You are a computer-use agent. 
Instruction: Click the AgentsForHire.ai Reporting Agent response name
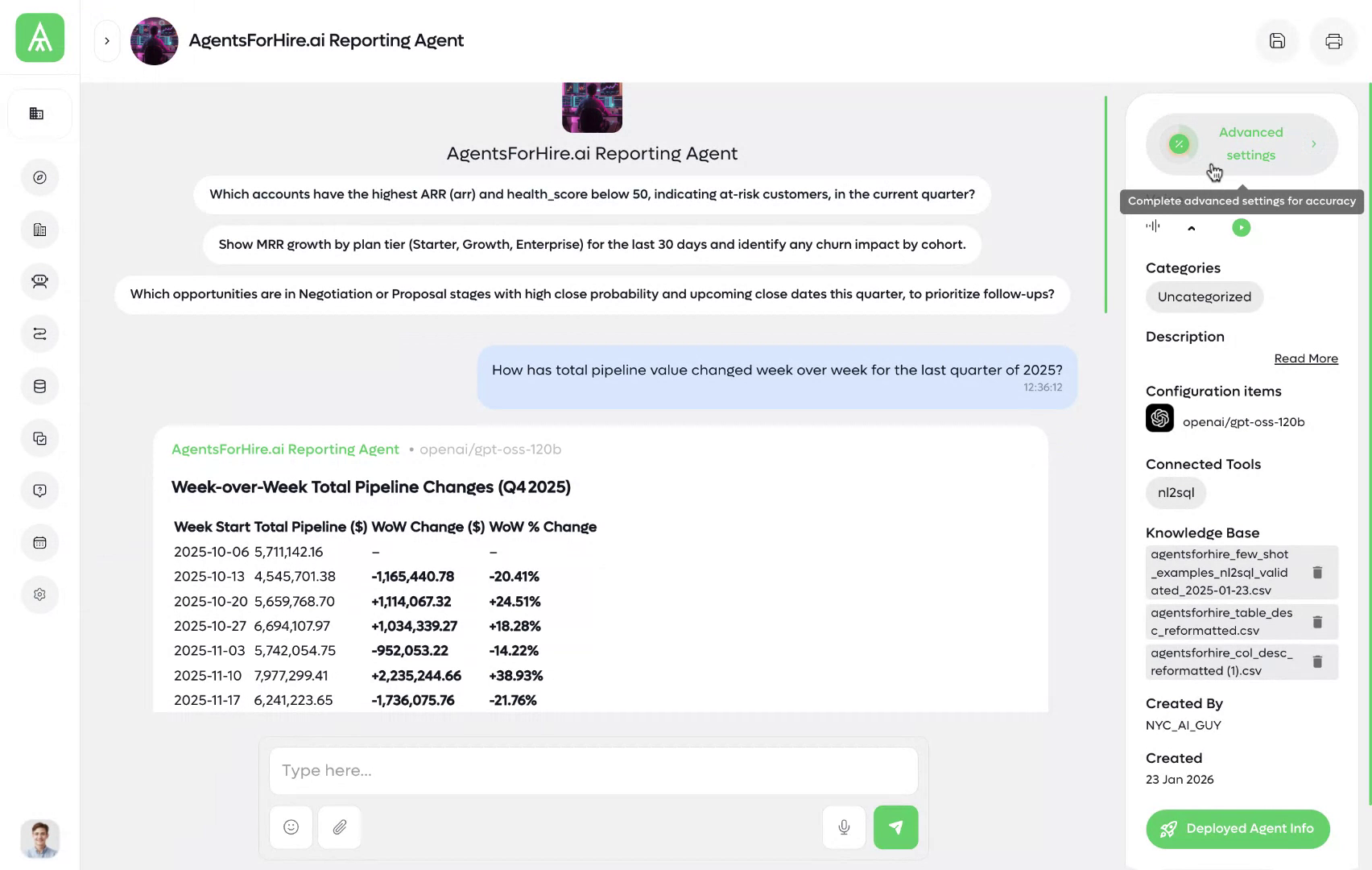point(285,449)
